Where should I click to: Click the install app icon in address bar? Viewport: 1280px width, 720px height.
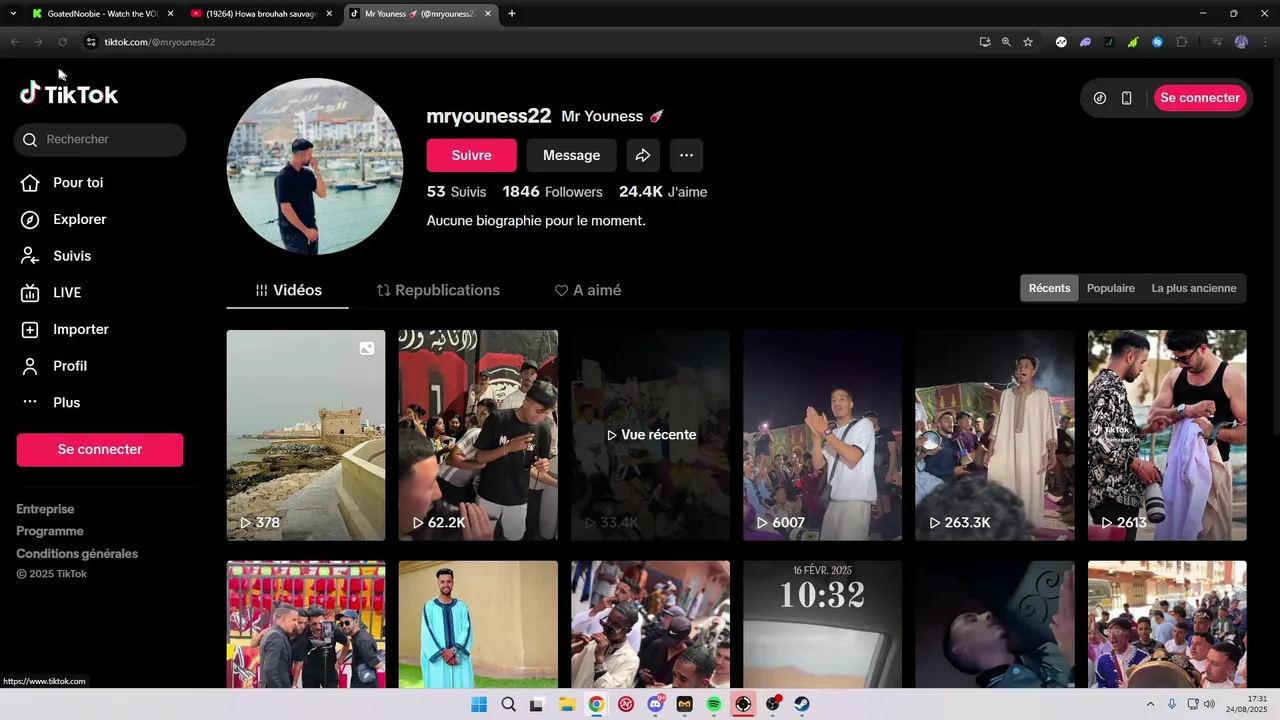coord(985,42)
